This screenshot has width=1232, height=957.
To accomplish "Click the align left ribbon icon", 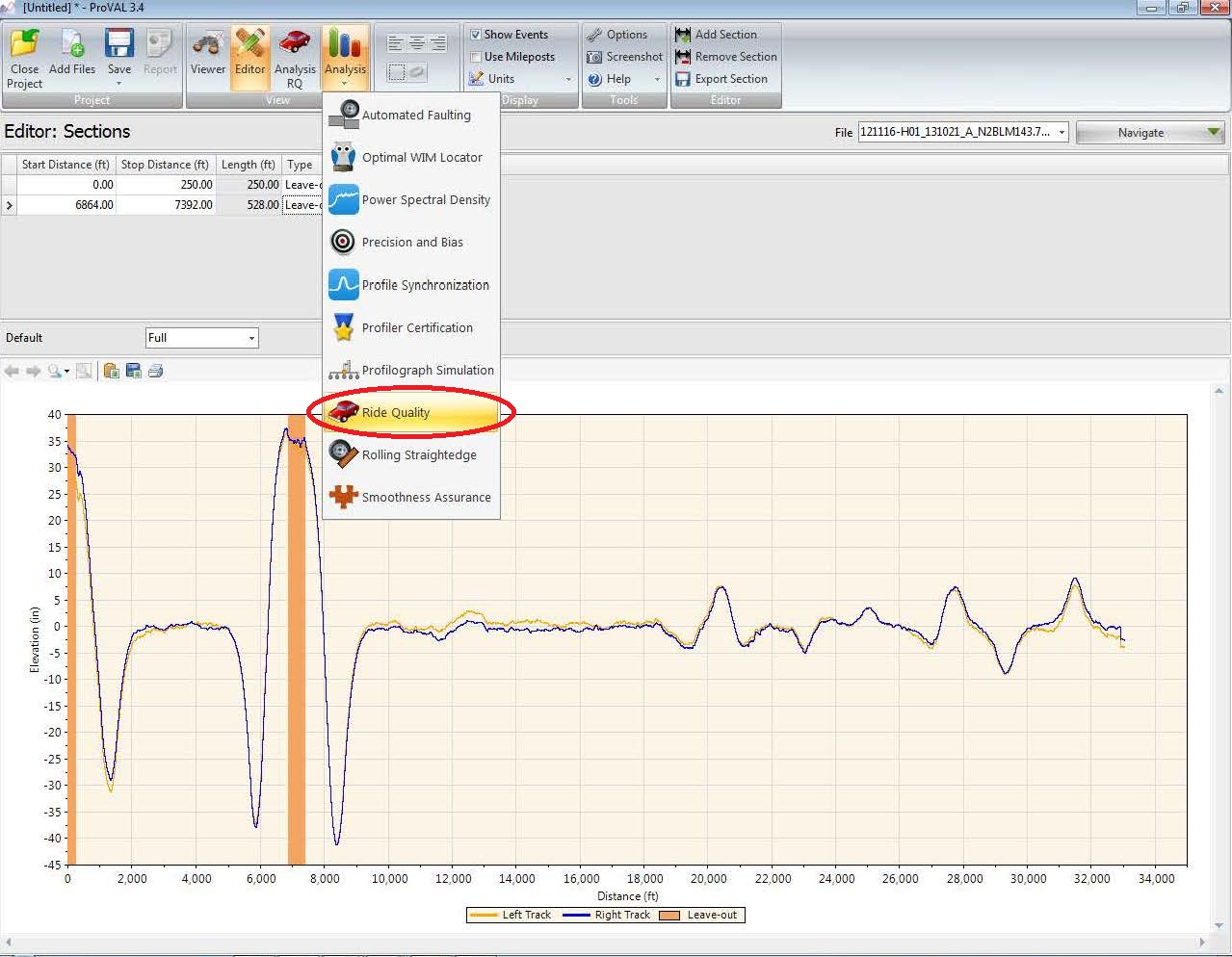I will (x=396, y=43).
